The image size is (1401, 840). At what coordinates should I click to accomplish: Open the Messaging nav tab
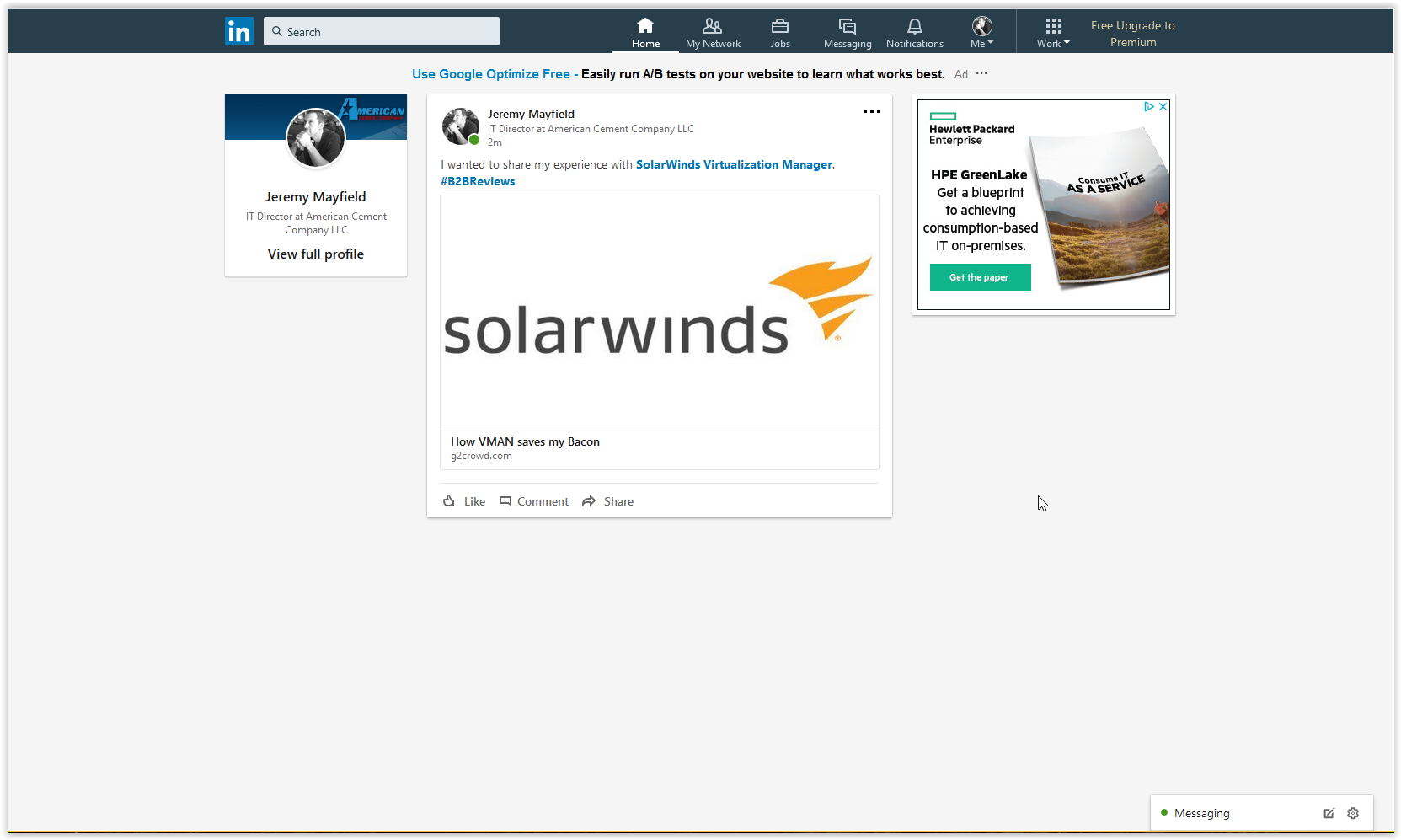848,33
